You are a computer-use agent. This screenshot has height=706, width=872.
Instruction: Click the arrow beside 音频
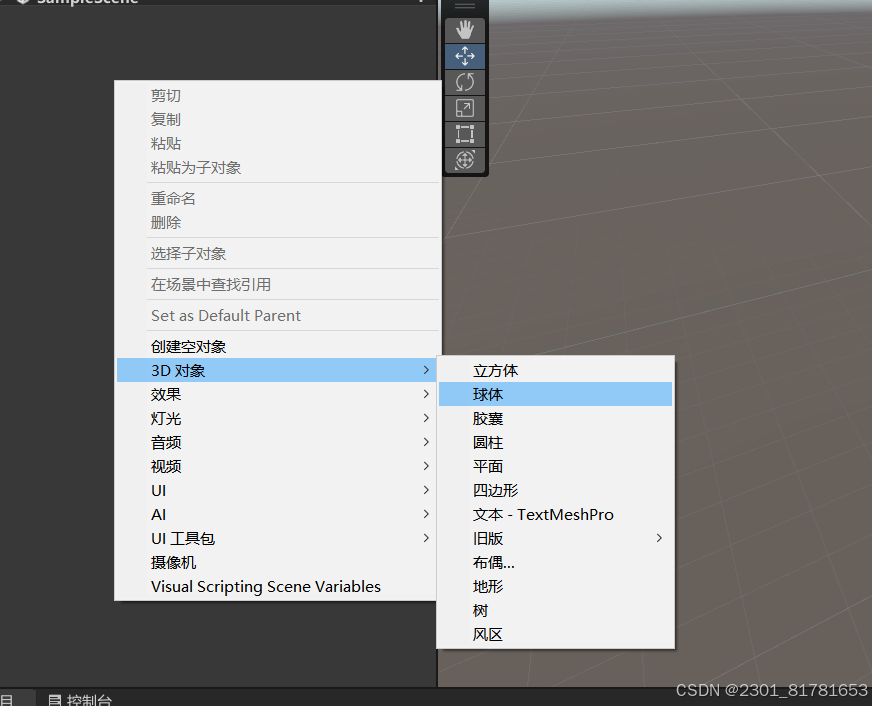pyautogui.click(x=426, y=443)
